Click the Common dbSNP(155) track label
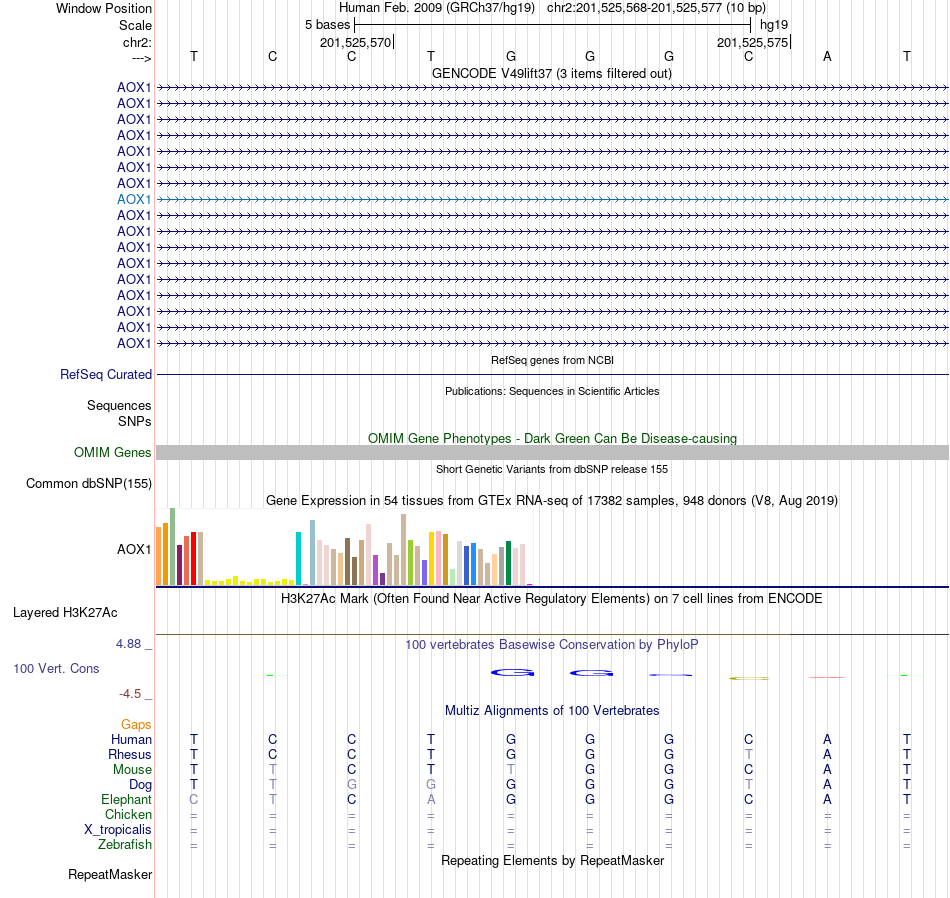The width and height of the screenshot is (950, 898). (x=89, y=484)
